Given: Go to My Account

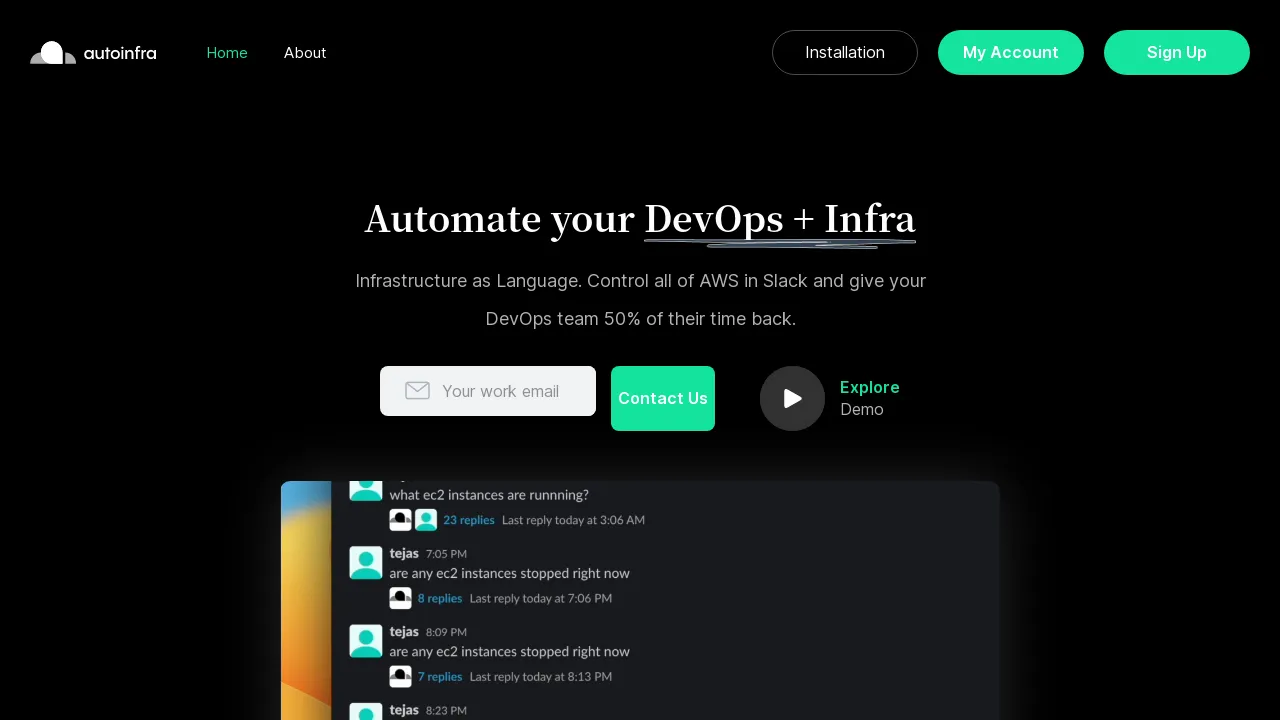Looking at the screenshot, I should 1010,52.
